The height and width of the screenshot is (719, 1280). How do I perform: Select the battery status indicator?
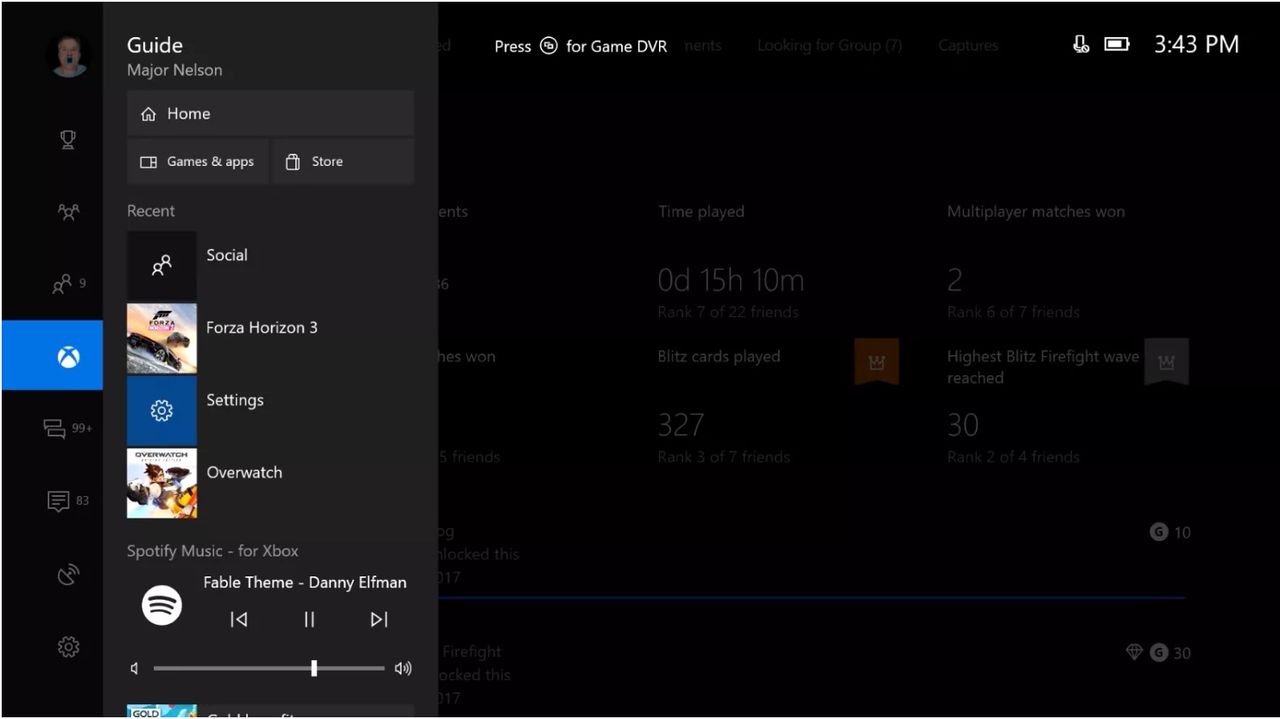coord(1116,44)
